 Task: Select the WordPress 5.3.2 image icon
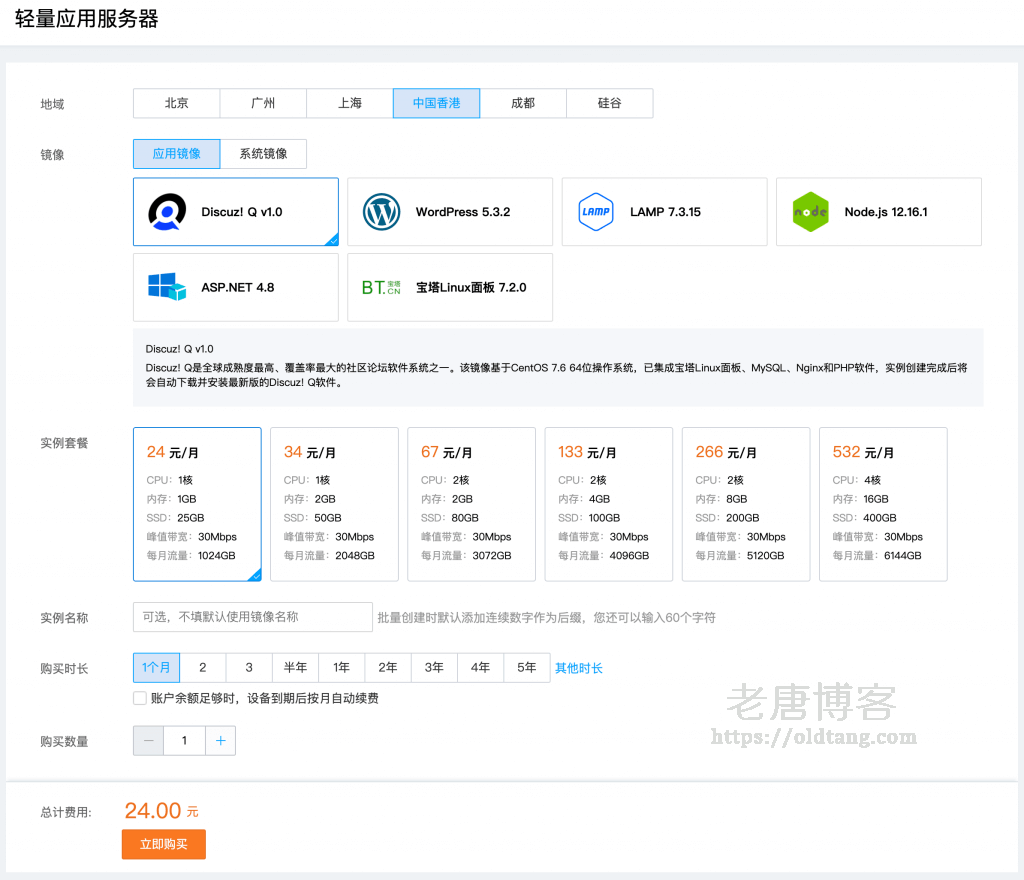click(x=381, y=211)
